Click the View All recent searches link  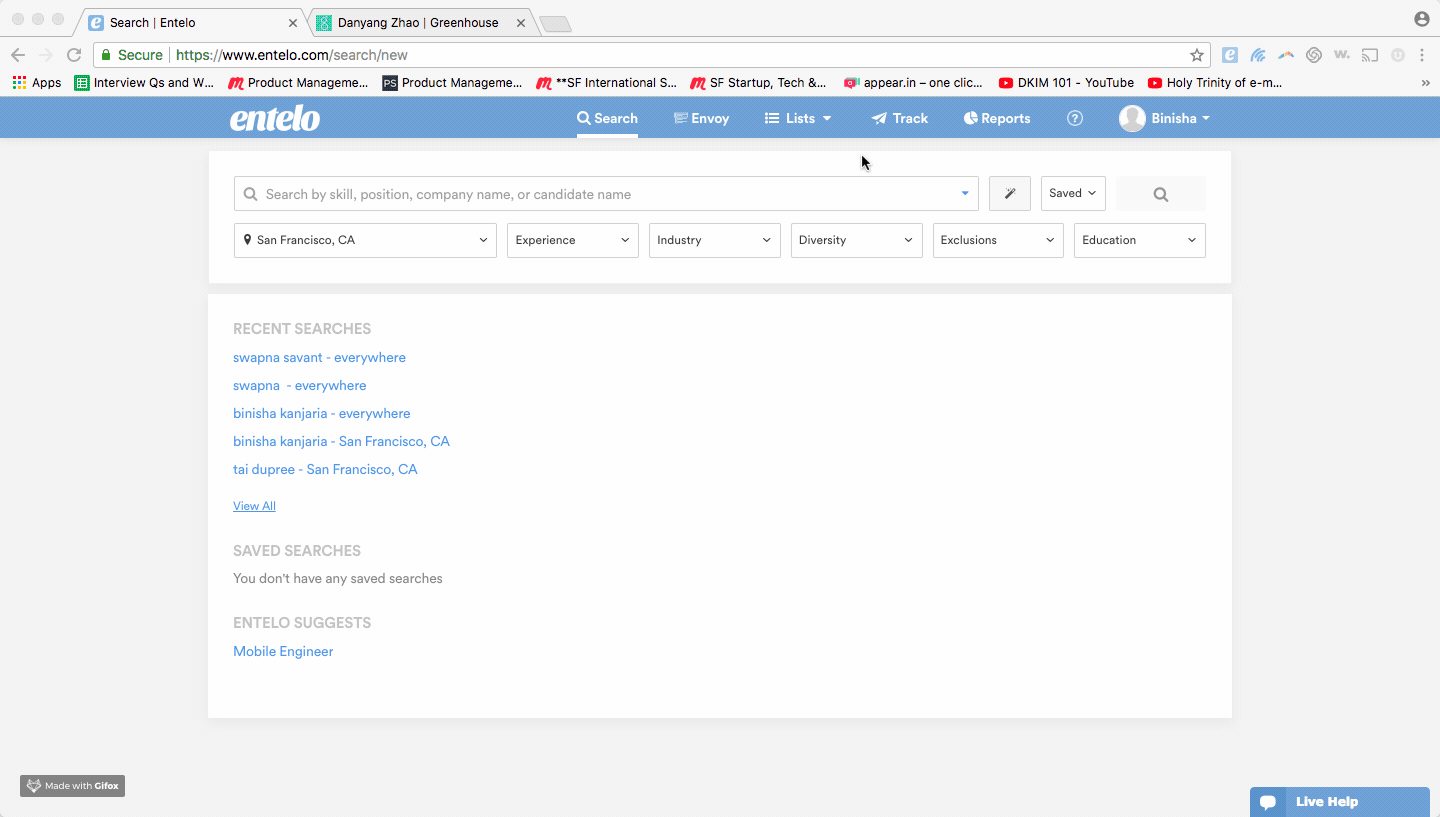(x=254, y=506)
